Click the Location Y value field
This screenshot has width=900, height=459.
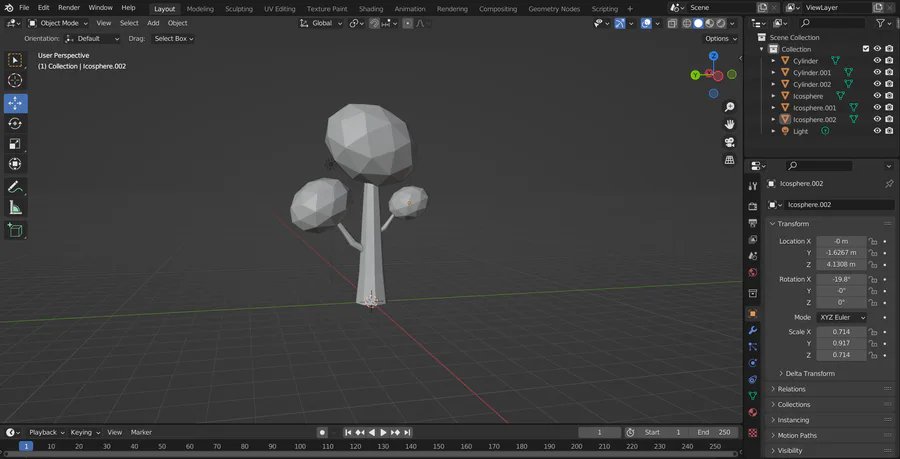coord(841,253)
